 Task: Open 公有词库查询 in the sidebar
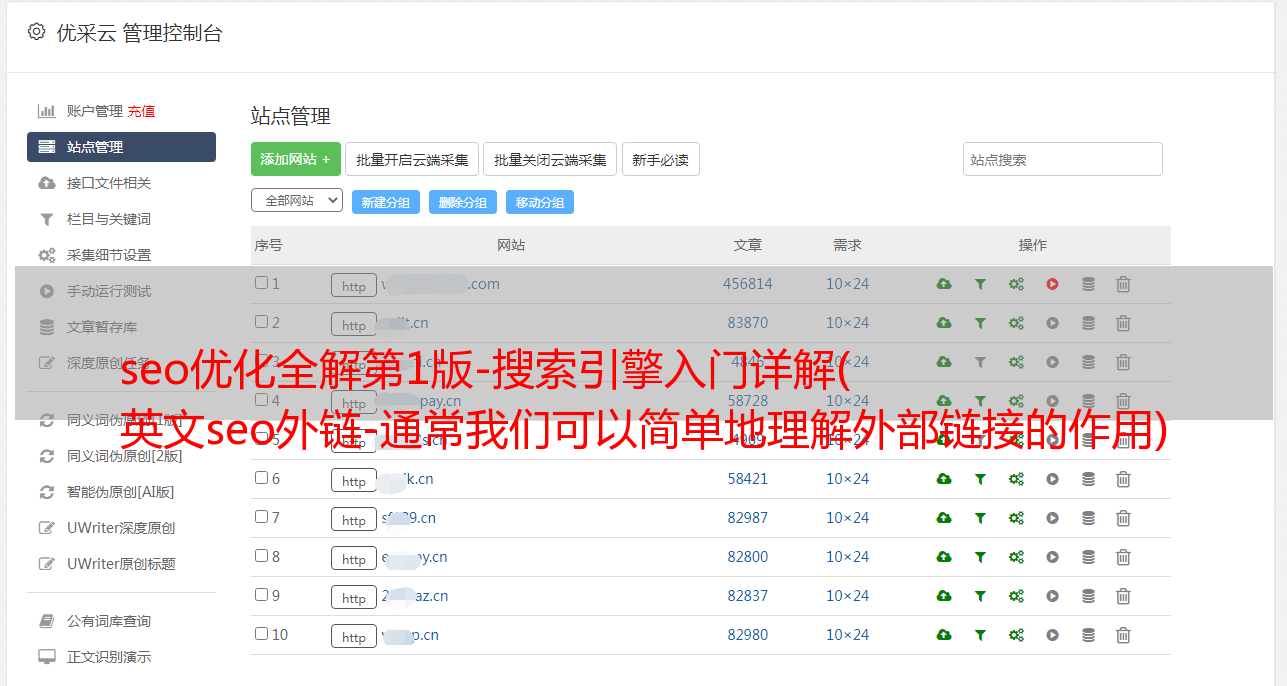(109, 621)
